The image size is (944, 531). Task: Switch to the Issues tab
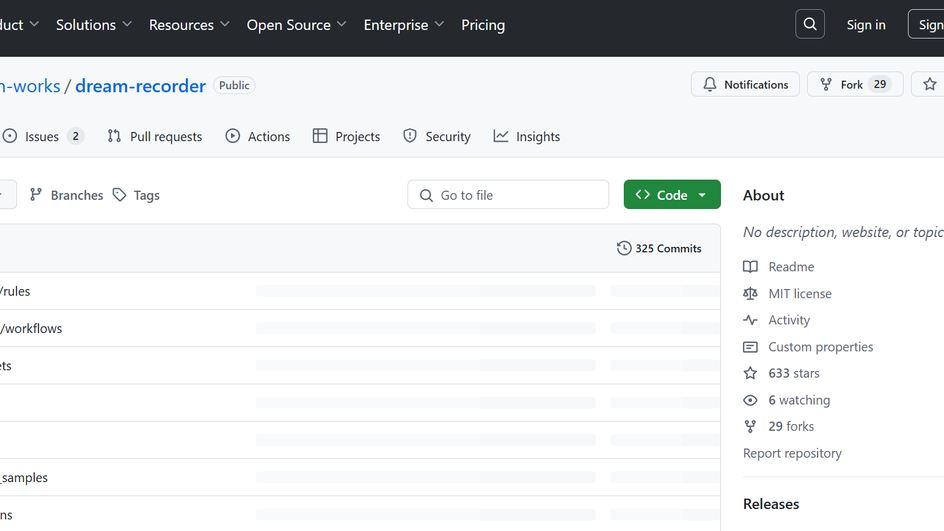click(42, 137)
